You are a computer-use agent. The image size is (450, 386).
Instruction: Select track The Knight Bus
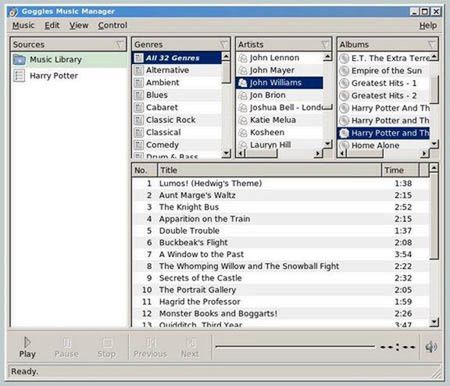click(281, 207)
